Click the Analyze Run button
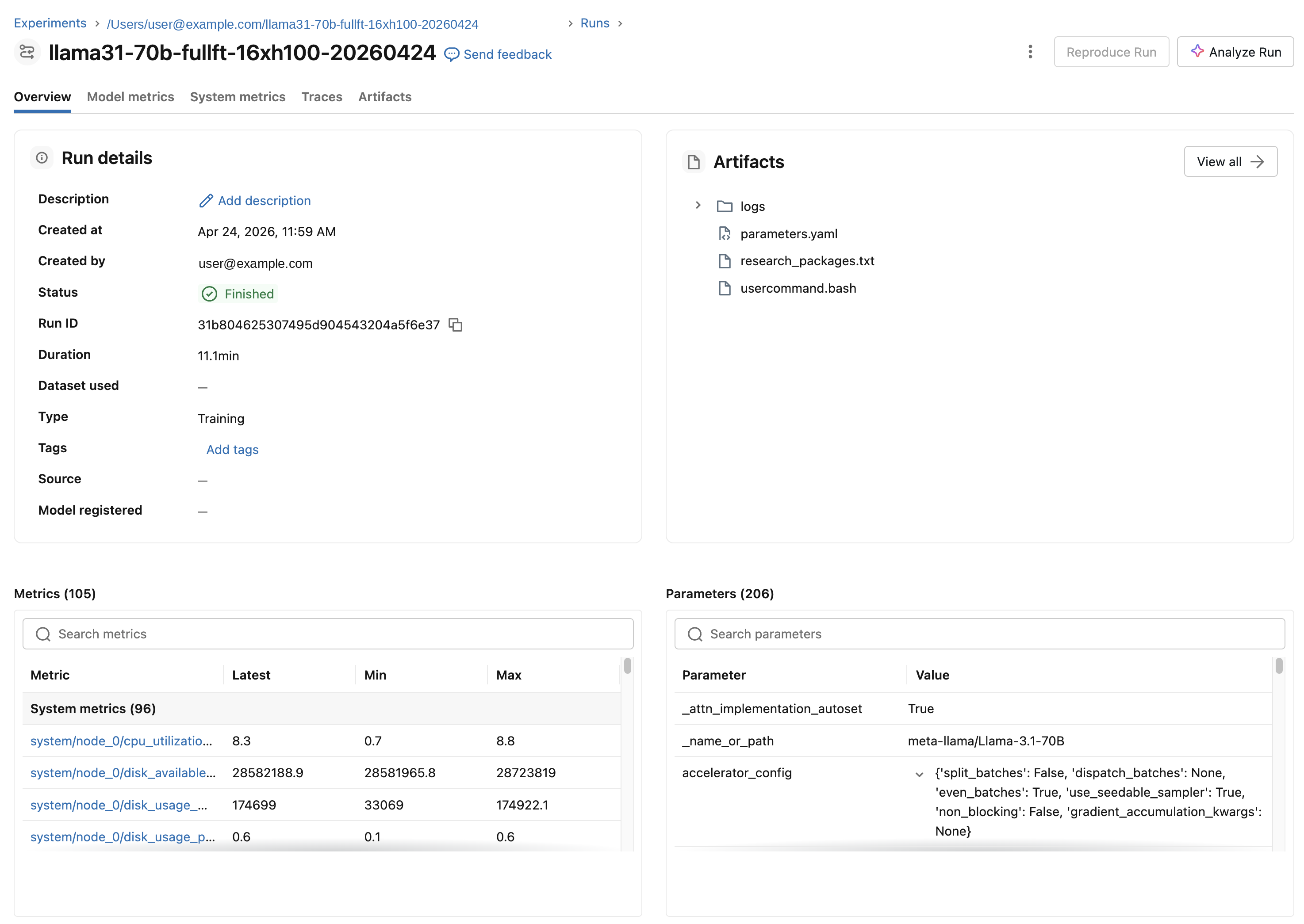 pyautogui.click(x=1235, y=52)
